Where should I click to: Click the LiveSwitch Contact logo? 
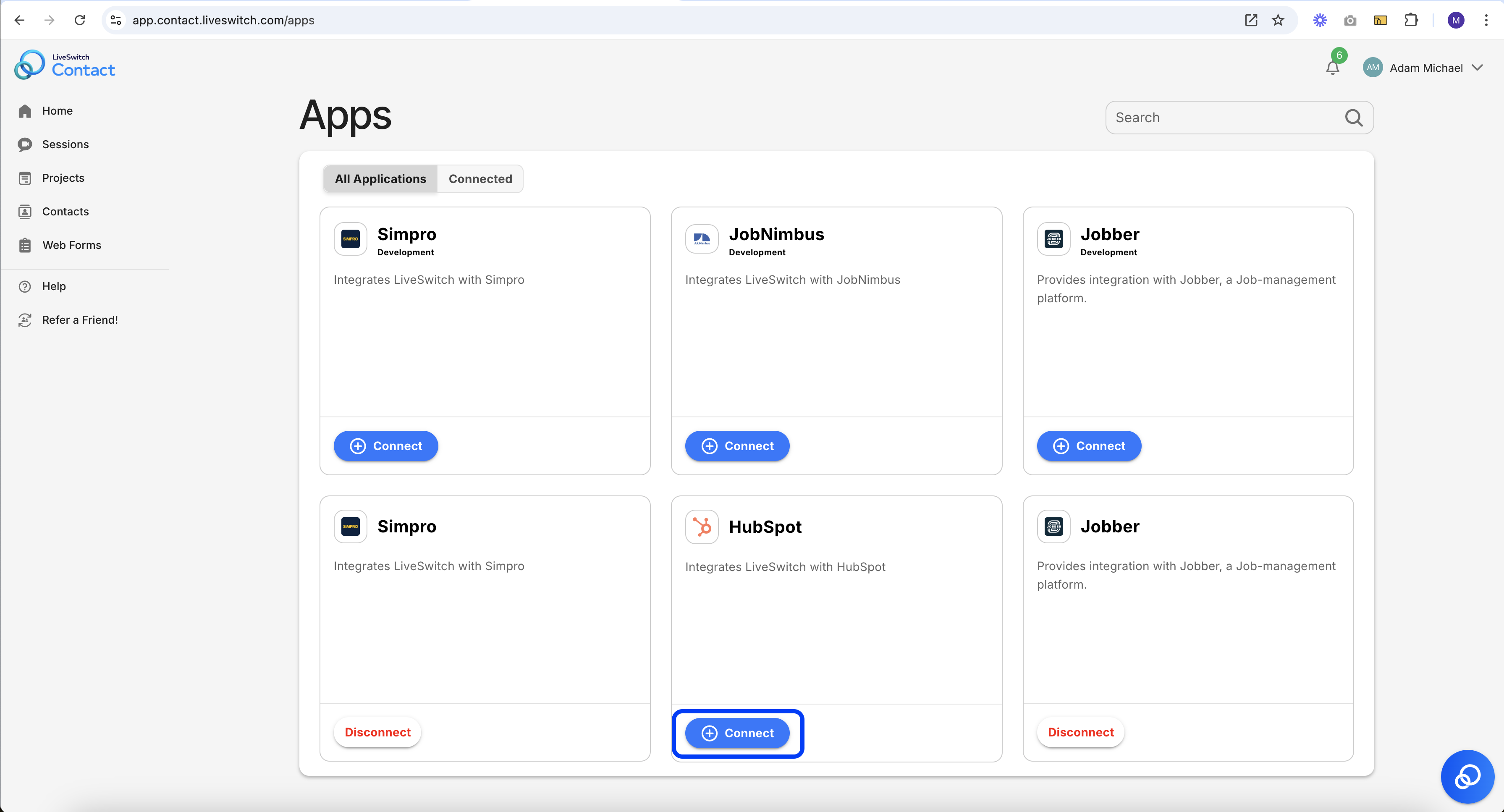pos(65,65)
